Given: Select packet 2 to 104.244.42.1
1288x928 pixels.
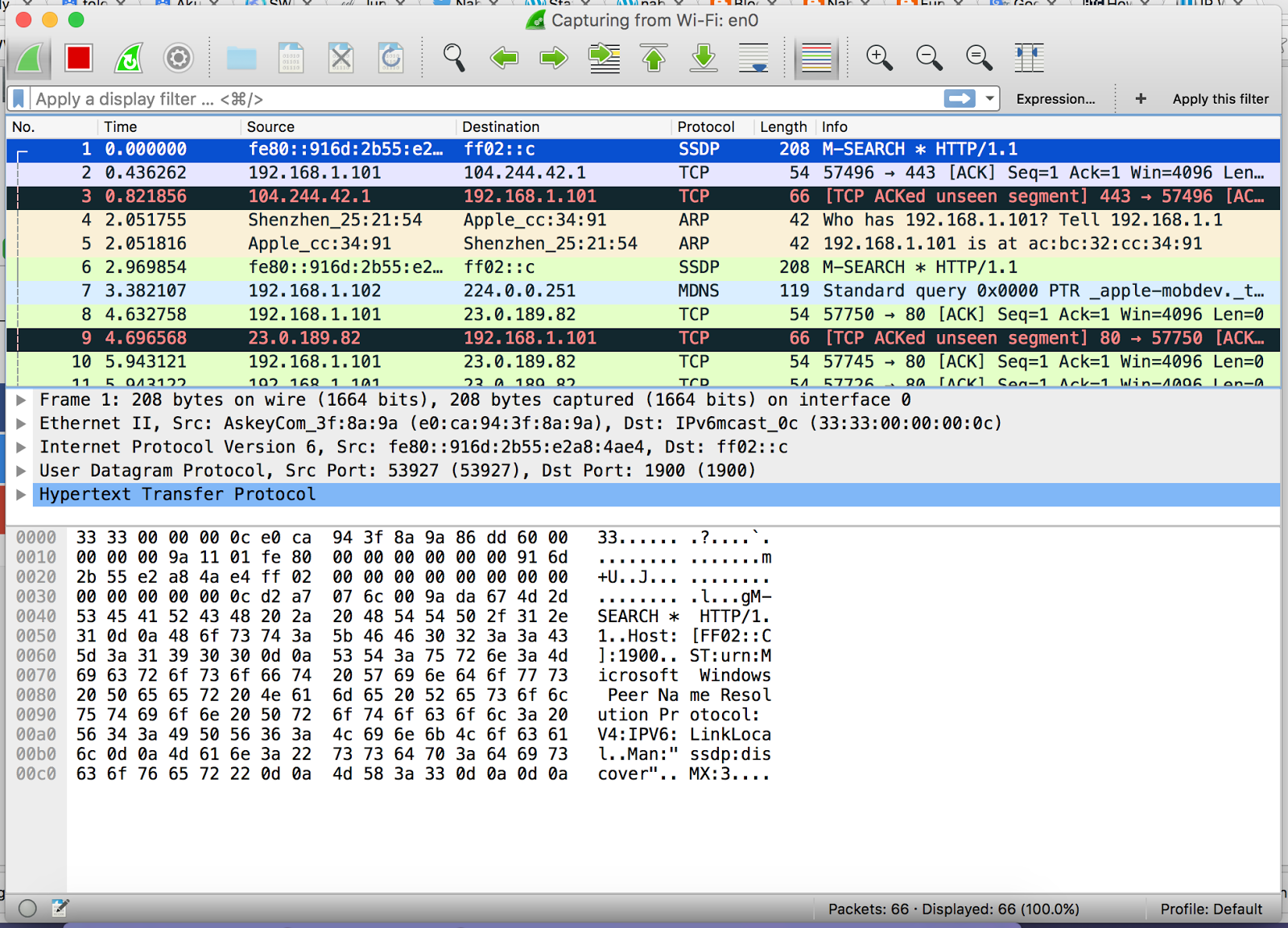Looking at the screenshot, I should 643,173.
